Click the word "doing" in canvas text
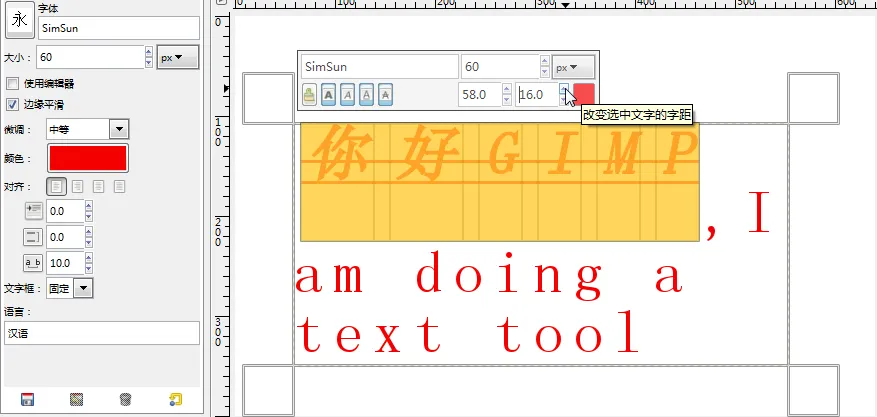 pyautogui.click(x=511, y=276)
